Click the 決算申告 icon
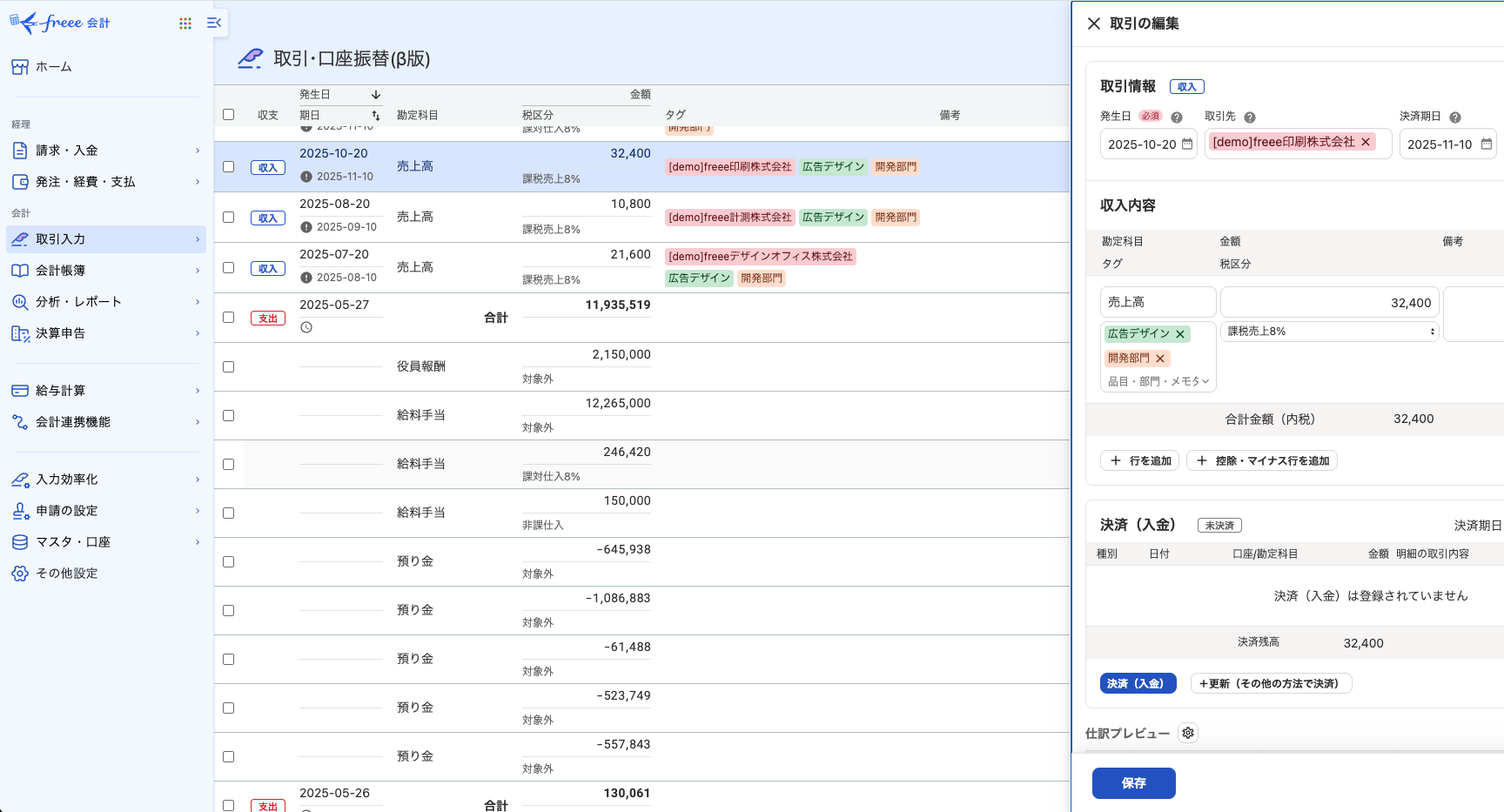The width and height of the screenshot is (1504, 812). pos(20,333)
